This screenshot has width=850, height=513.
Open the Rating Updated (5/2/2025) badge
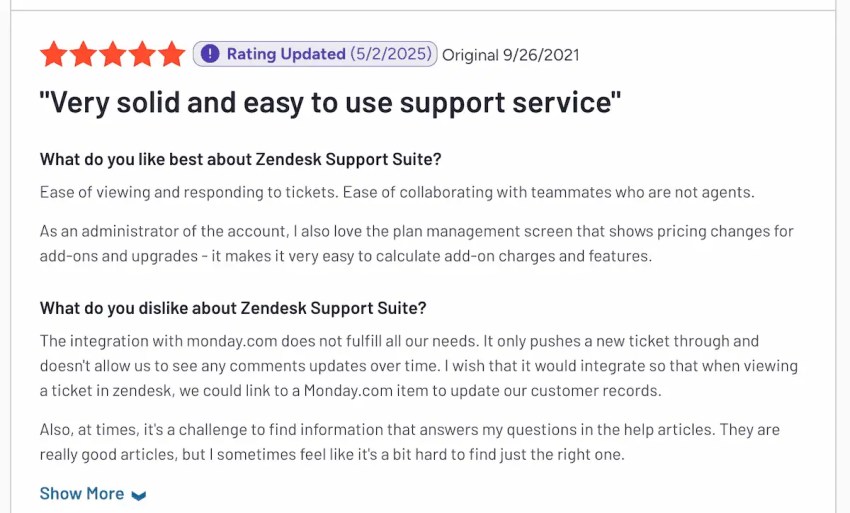(315, 54)
